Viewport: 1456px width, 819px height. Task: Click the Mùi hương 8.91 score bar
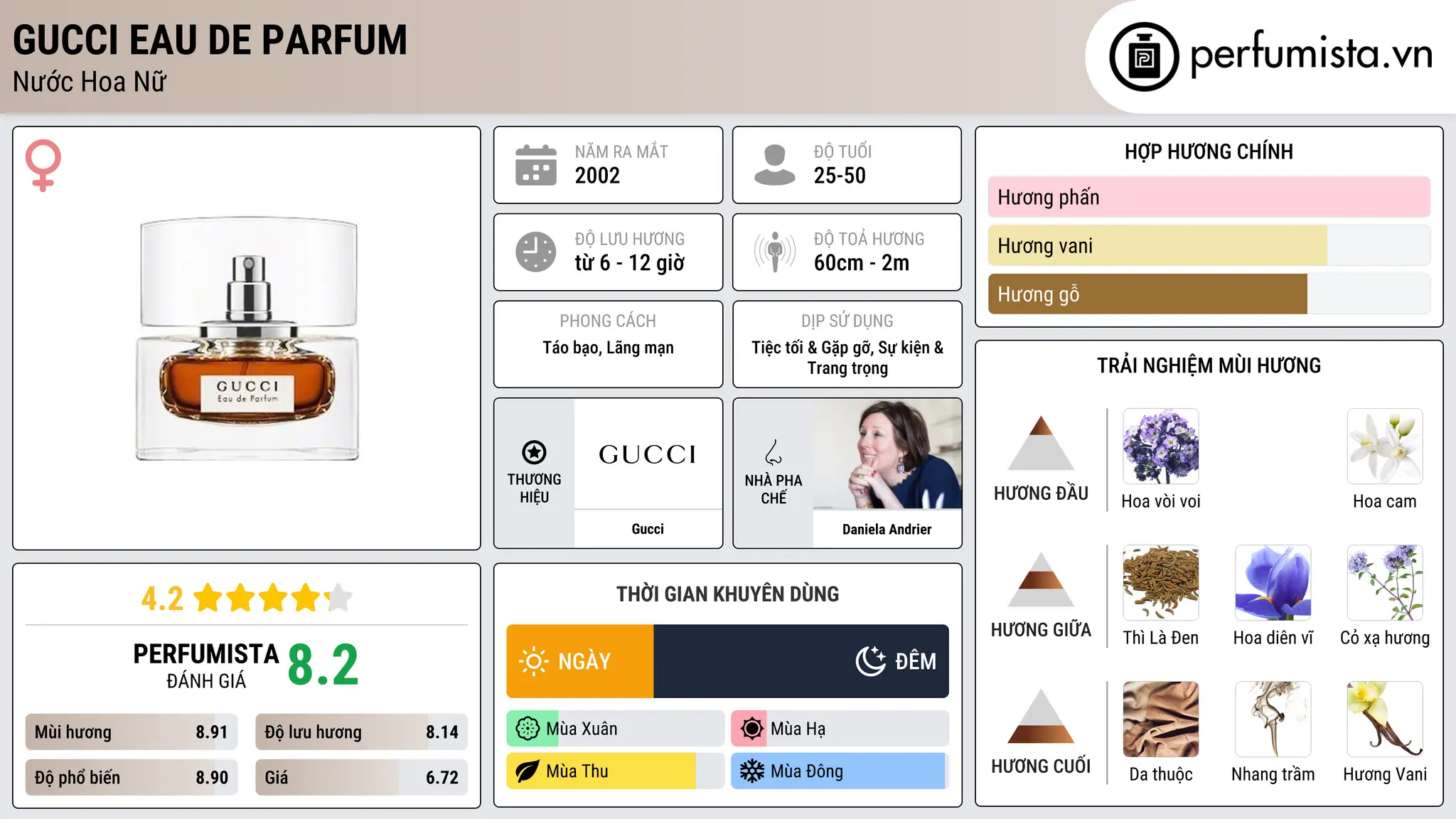pos(132,732)
